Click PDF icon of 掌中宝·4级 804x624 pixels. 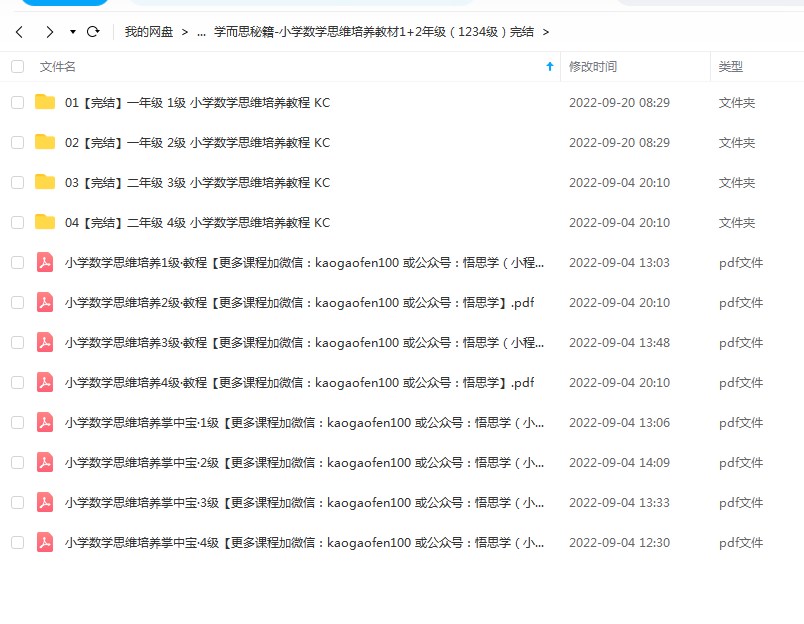coord(45,542)
